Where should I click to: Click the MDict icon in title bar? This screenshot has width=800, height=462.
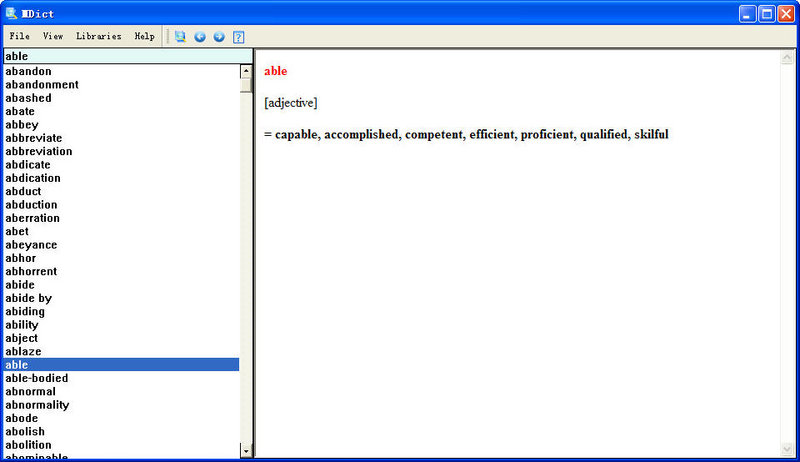[x=12, y=13]
